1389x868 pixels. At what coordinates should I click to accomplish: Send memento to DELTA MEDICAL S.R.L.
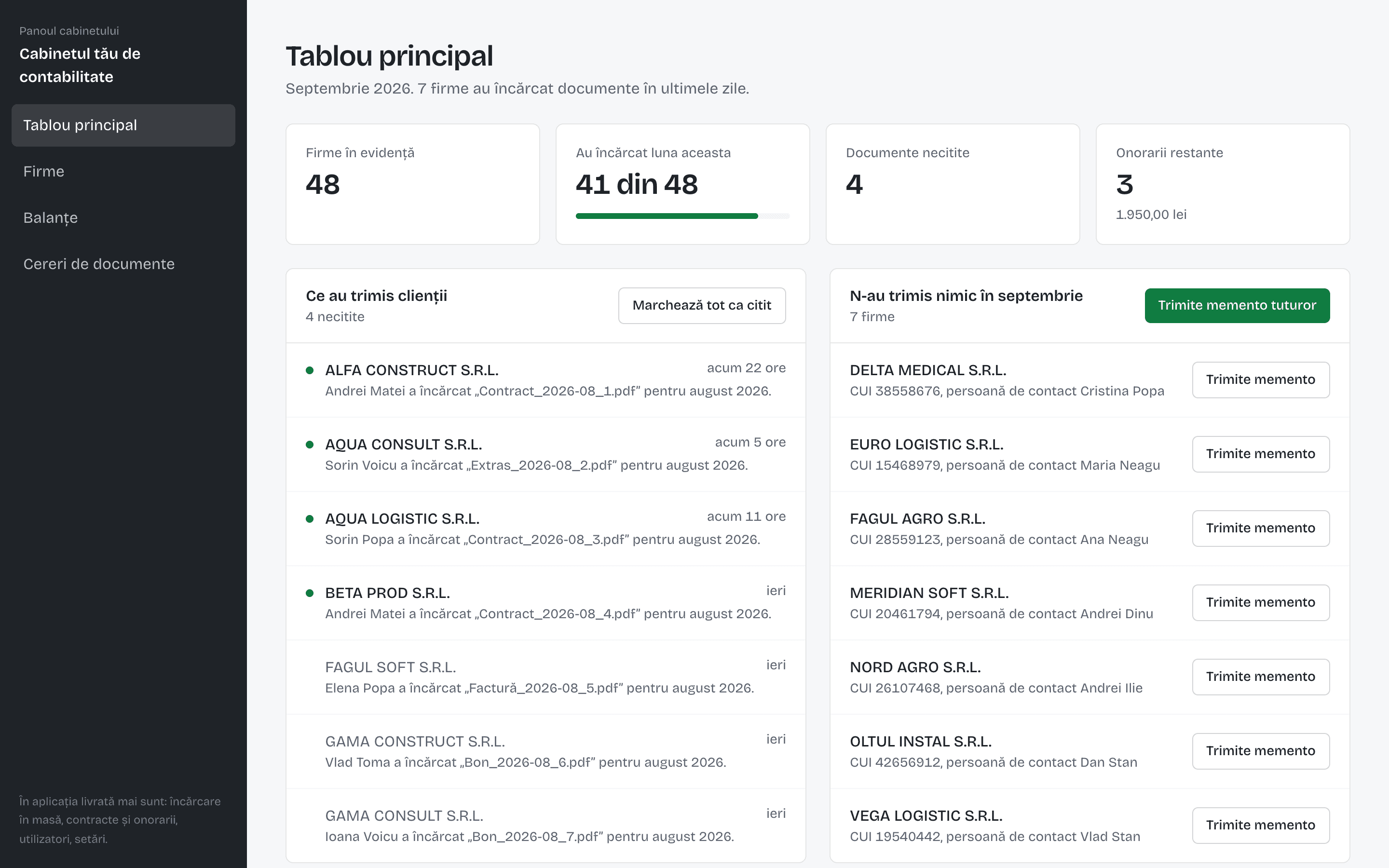coord(1260,380)
